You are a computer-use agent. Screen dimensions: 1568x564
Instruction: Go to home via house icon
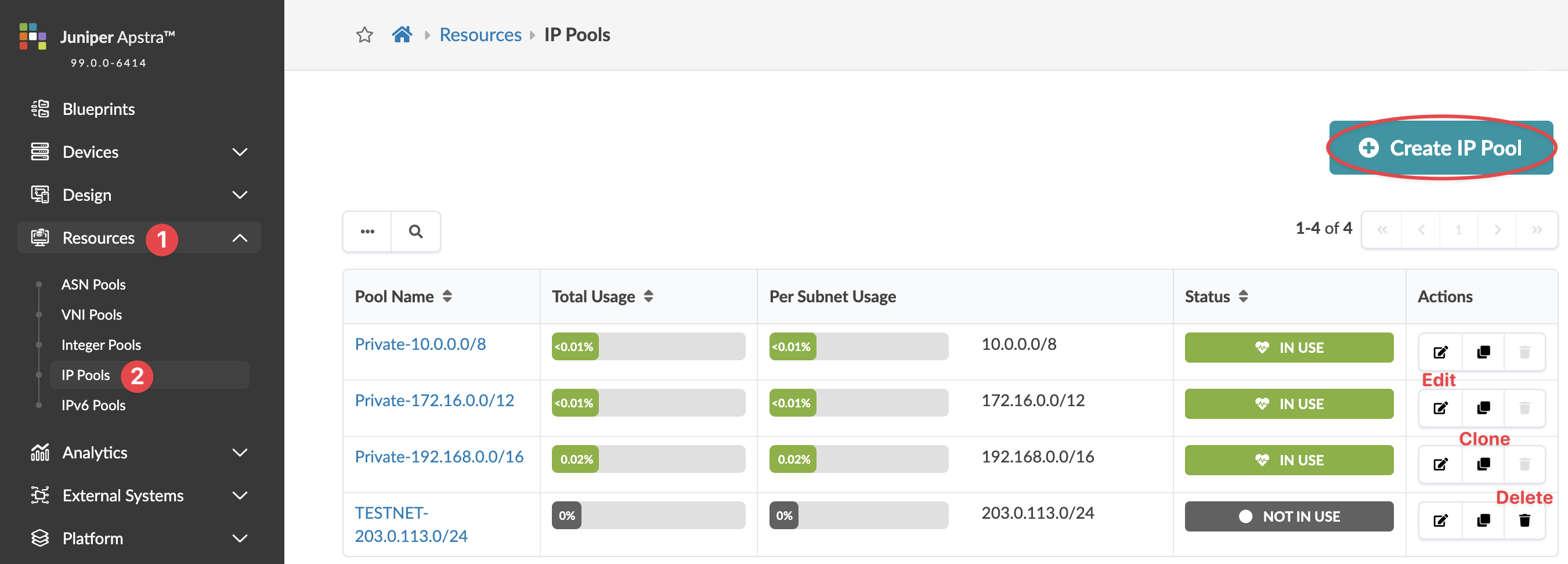pos(402,35)
